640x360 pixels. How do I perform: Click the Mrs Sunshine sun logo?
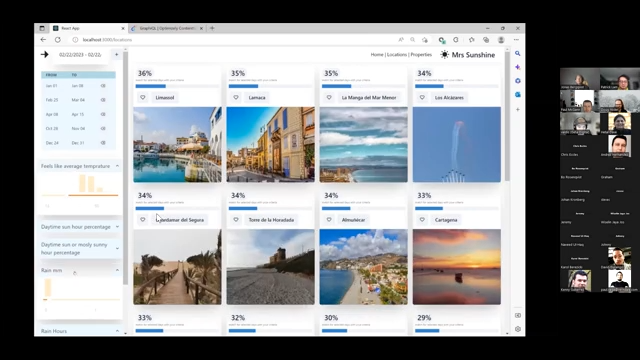444,54
